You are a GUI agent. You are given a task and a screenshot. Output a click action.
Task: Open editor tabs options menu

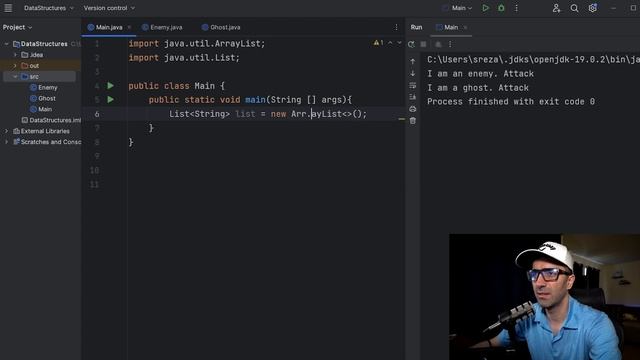[396, 27]
